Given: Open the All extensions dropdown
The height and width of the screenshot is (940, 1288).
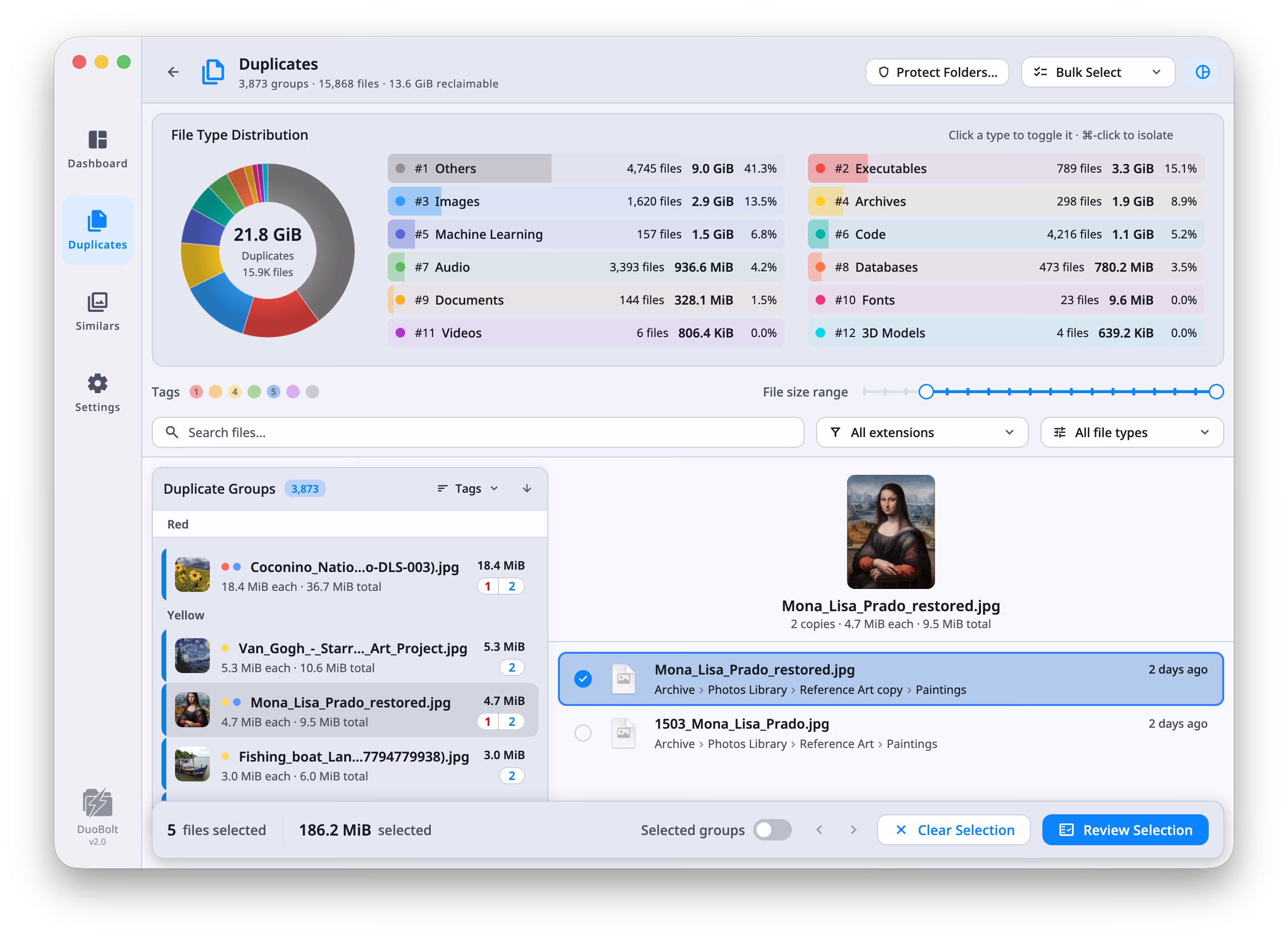Looking at the screenshot, I should tap(922, 432).
